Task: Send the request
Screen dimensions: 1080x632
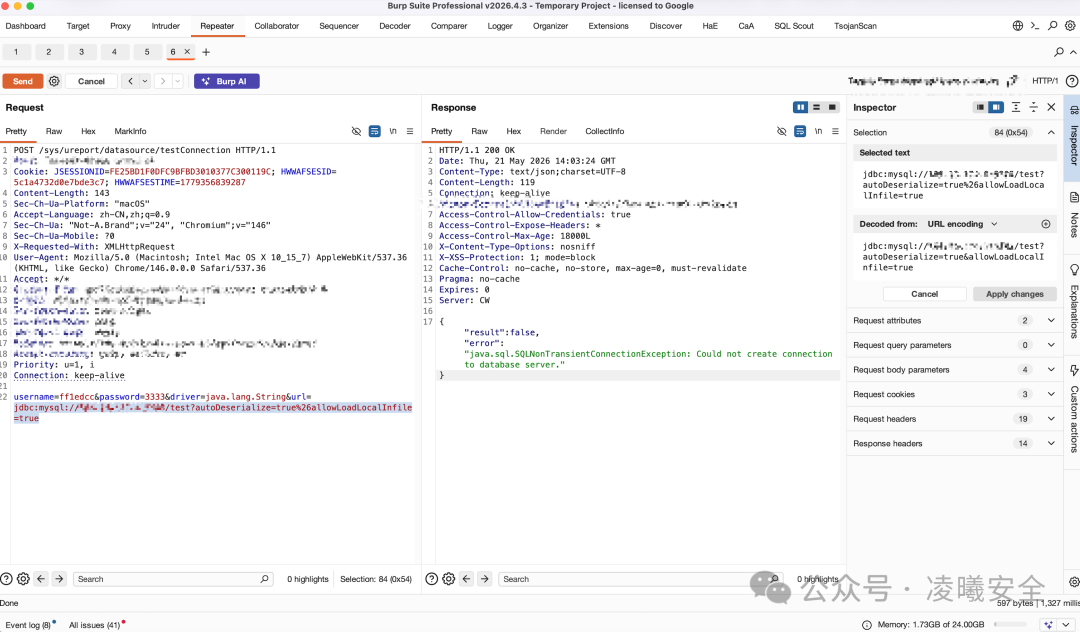Action: click(23, 81)
